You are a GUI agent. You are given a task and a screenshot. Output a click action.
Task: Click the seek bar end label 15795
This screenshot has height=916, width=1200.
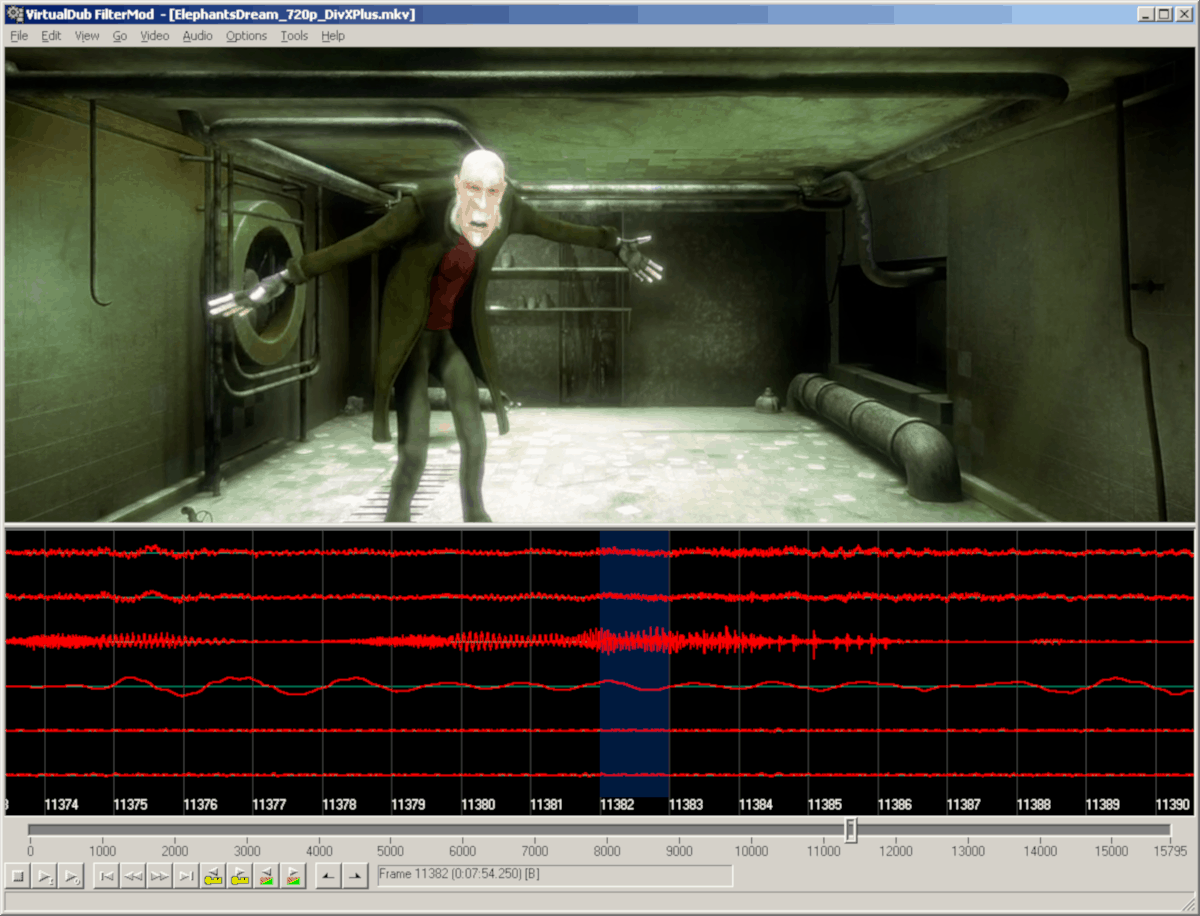coord(1170,851)
